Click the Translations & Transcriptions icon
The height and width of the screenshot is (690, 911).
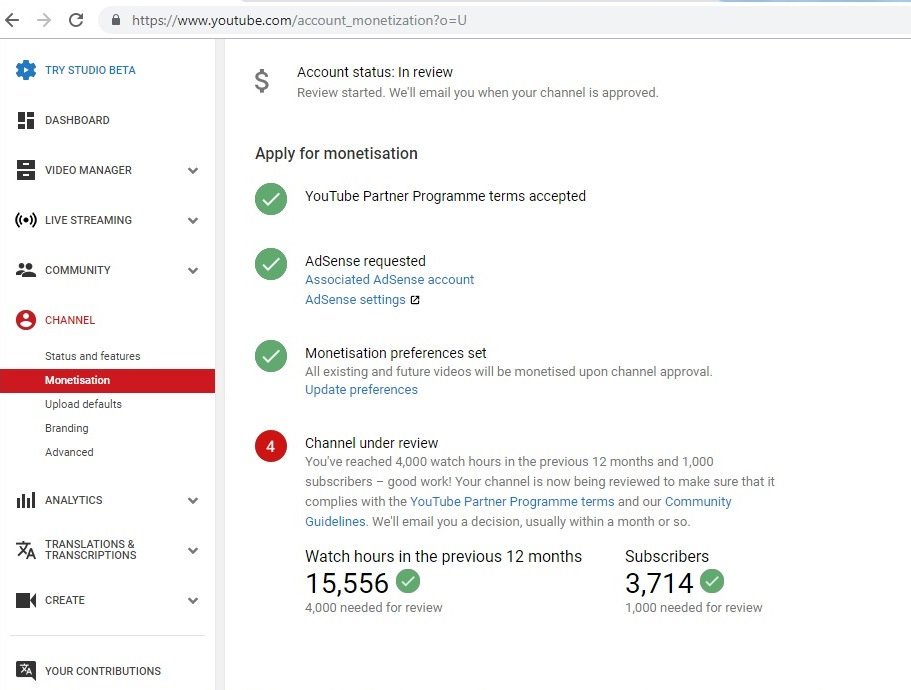(26, 549)
